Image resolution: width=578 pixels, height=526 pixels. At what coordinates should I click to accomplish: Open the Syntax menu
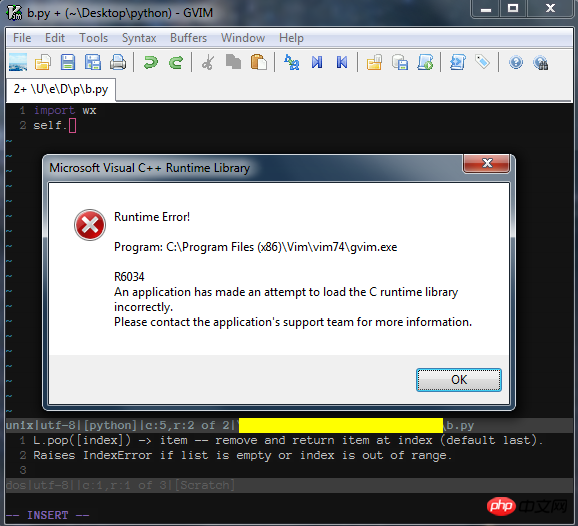[x=139, y=38]
